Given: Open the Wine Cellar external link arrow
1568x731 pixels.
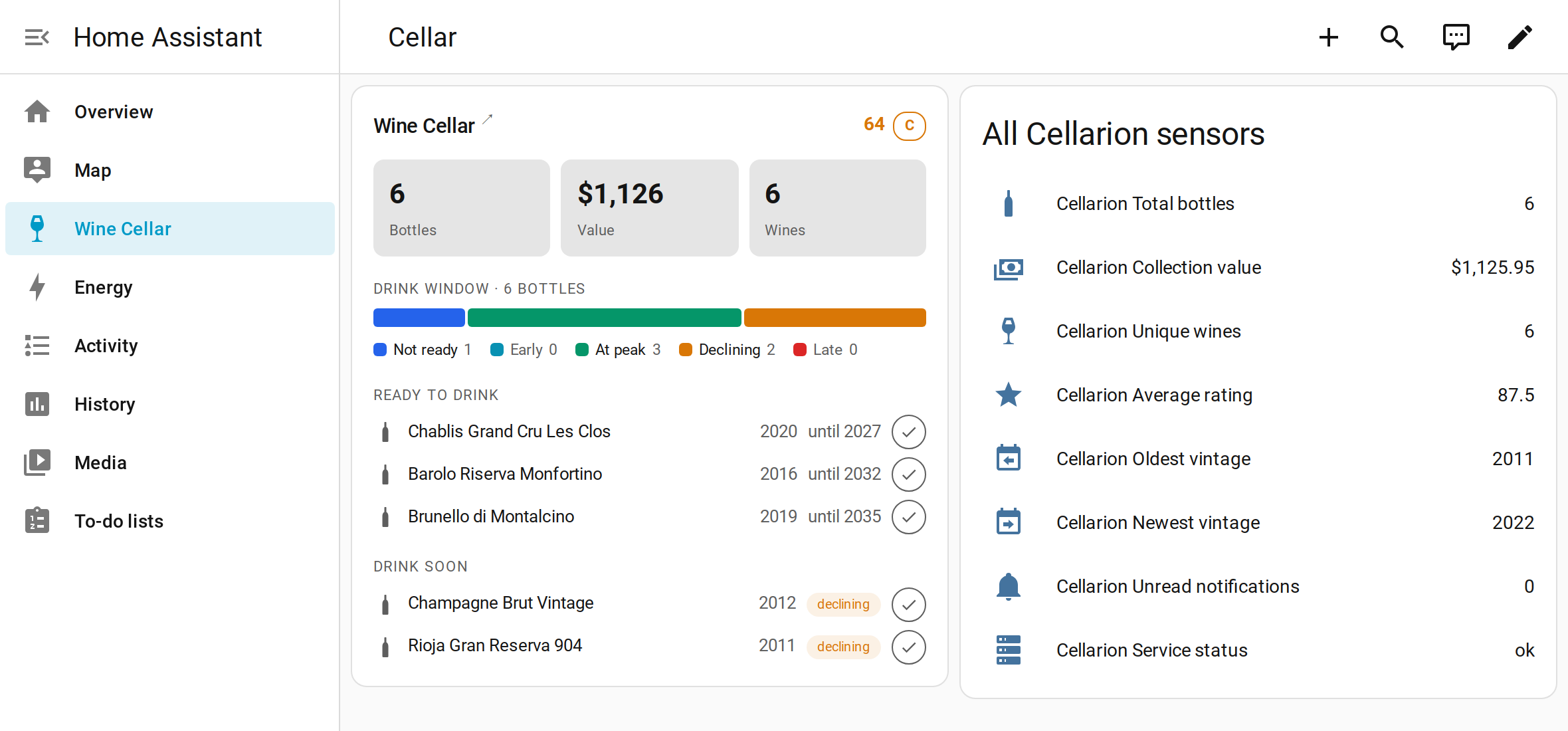Looking at the screenshot, I should pyautogui.click(x=488, y=119).
